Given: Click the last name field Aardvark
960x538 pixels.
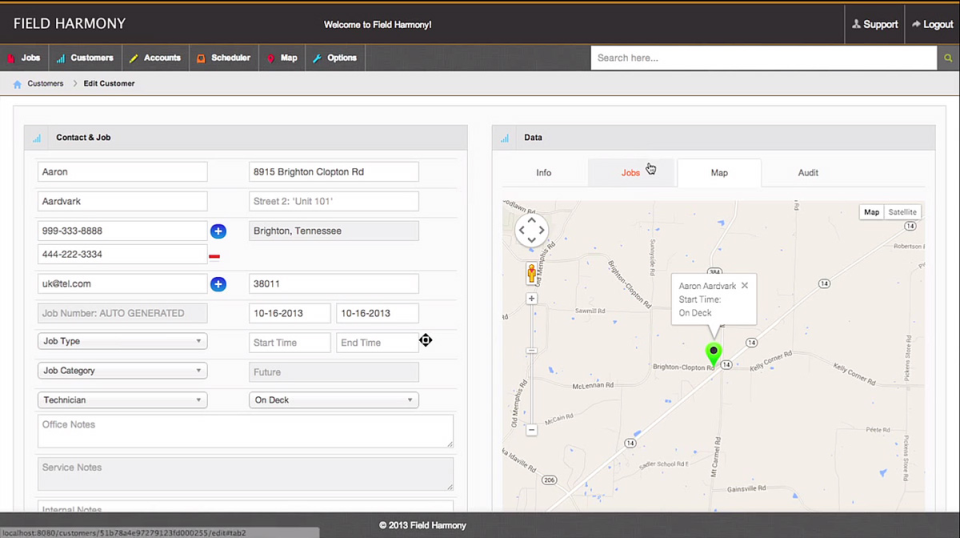Looking at the screenshot, I should (x=122, y=201).
